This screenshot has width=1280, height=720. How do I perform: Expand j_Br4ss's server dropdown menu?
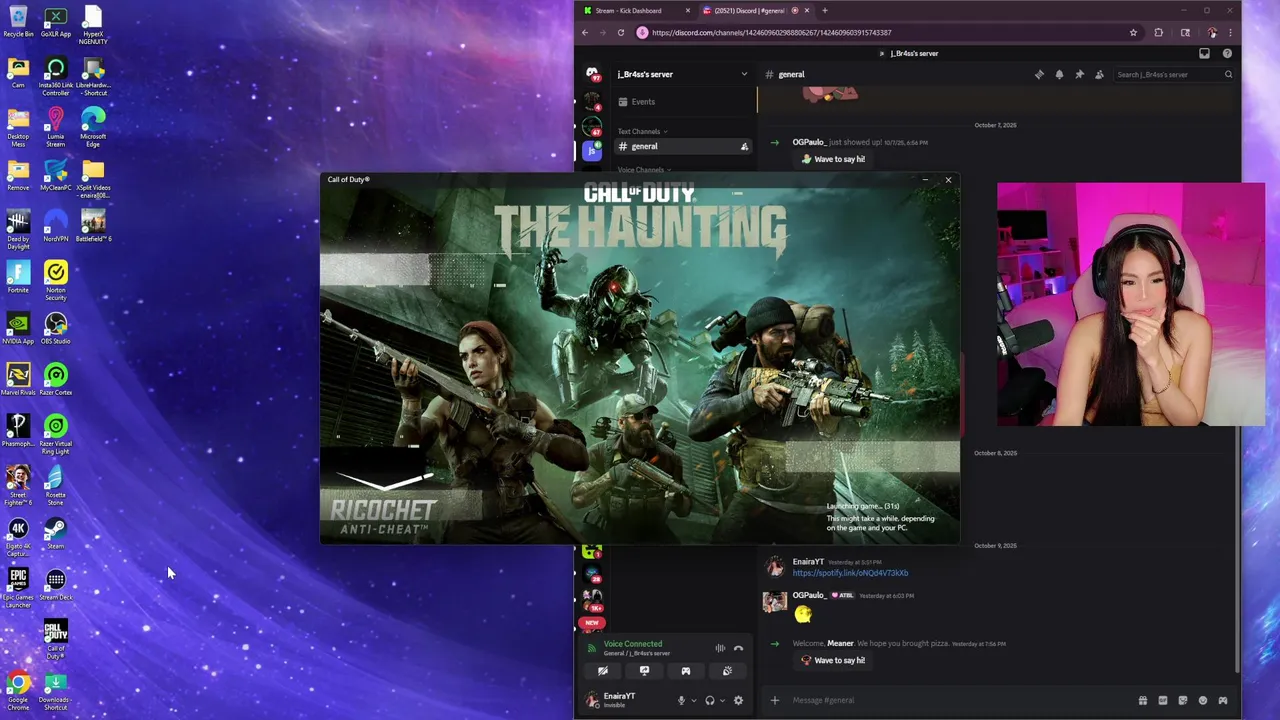pyautogui.click(x=744, y=74)
